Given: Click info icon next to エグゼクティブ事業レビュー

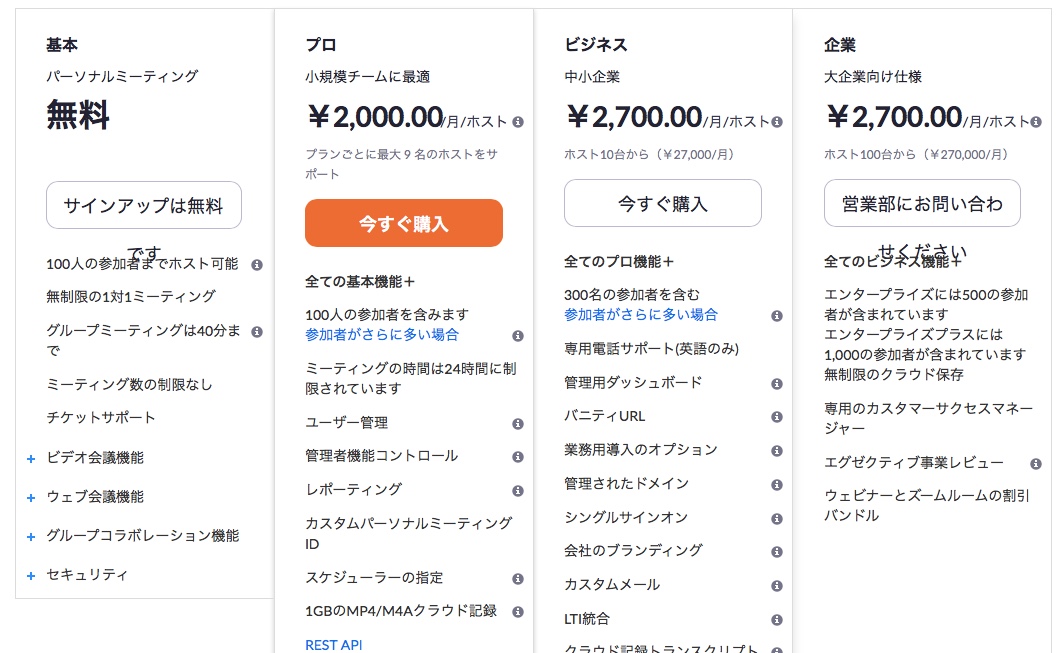Looking at the screenshot, I should pos(1037,464).
